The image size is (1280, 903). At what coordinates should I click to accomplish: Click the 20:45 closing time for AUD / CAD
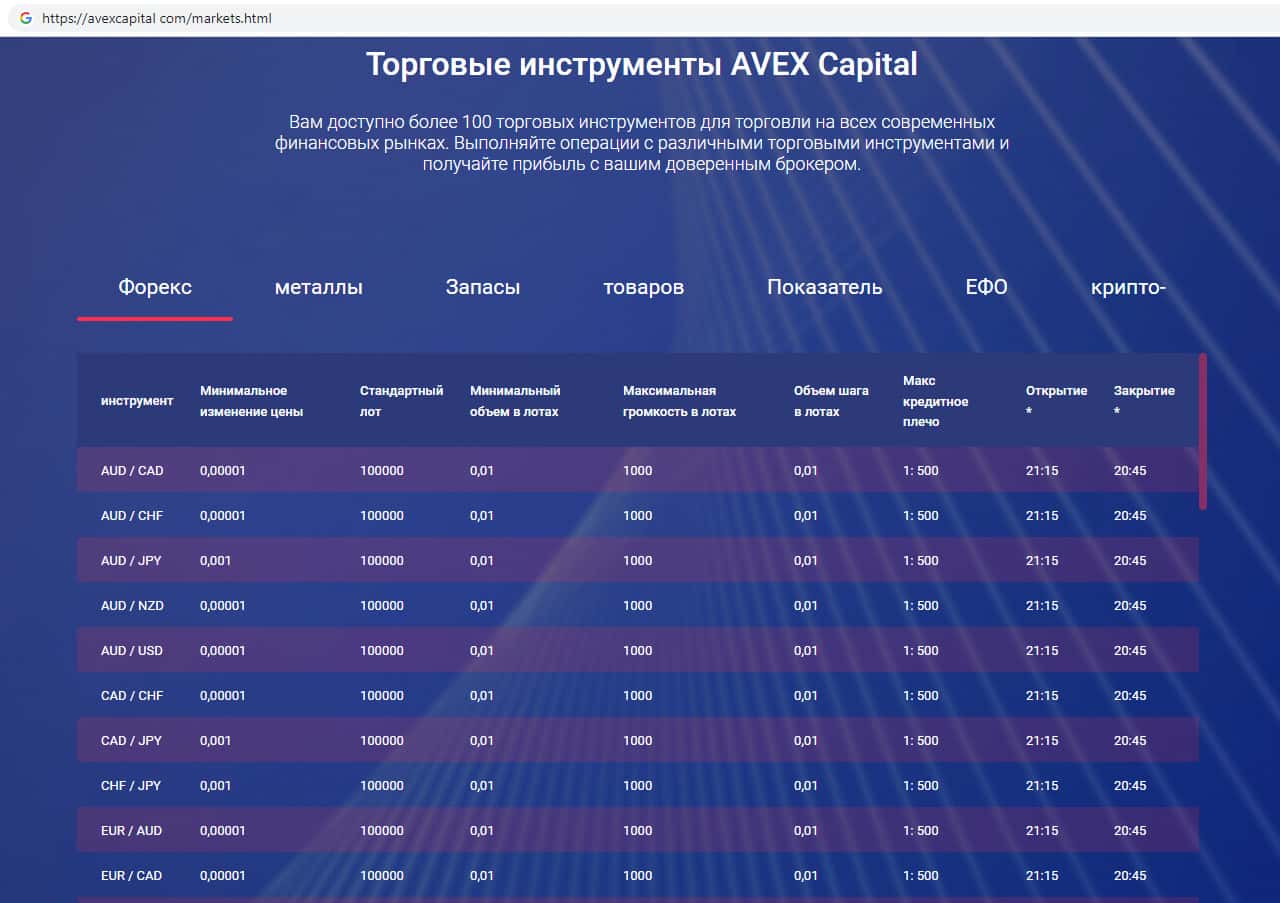click(x=1130, y=470)
